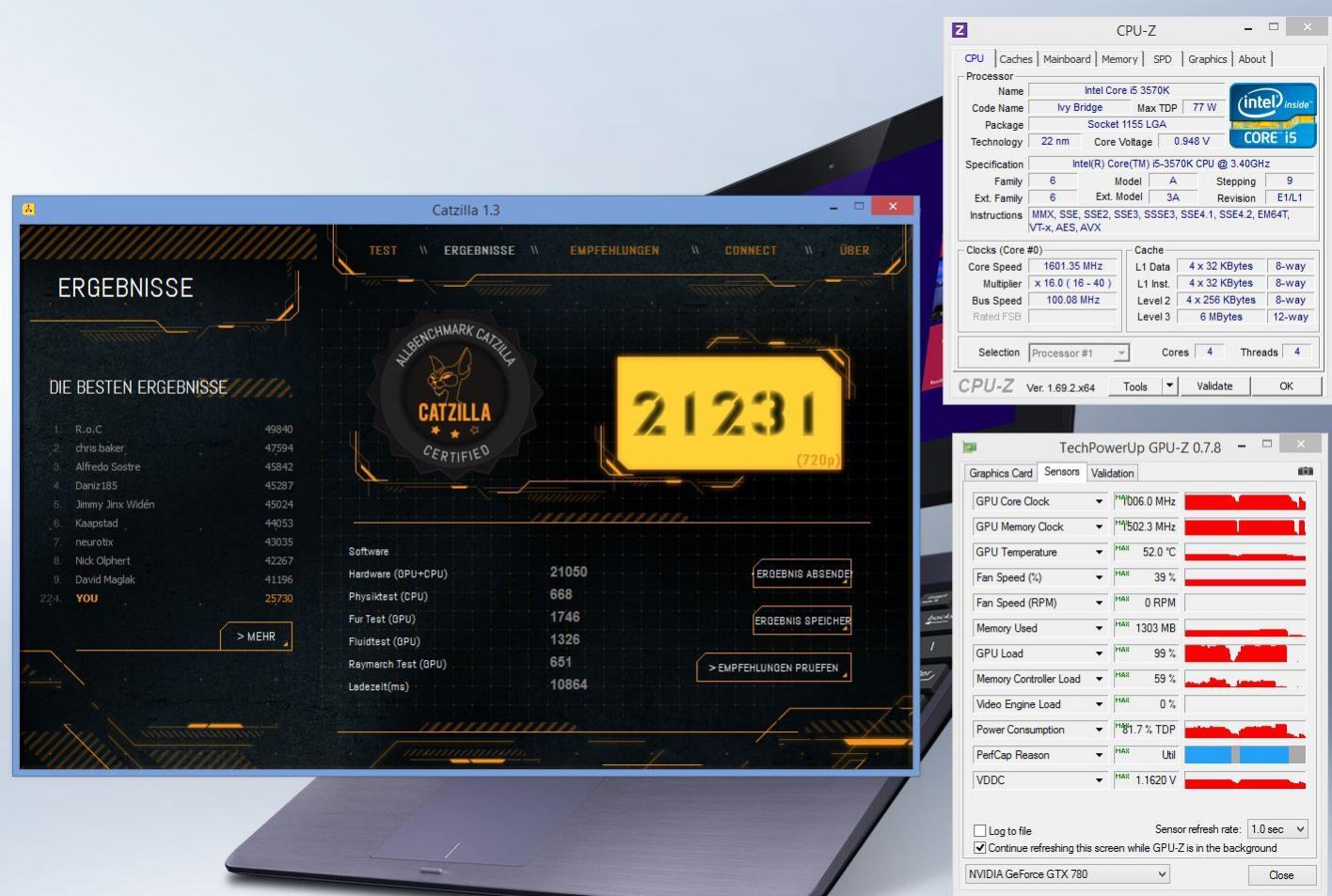
Task: Click the Intel Core i5 logo badge
Action: click(1273, 115)
